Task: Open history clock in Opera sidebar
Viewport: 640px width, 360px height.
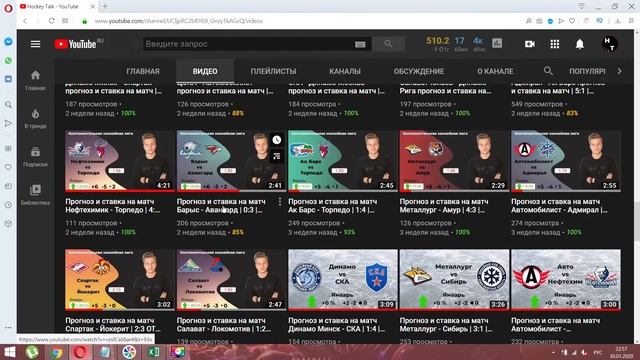Action: tap(8, 205)
